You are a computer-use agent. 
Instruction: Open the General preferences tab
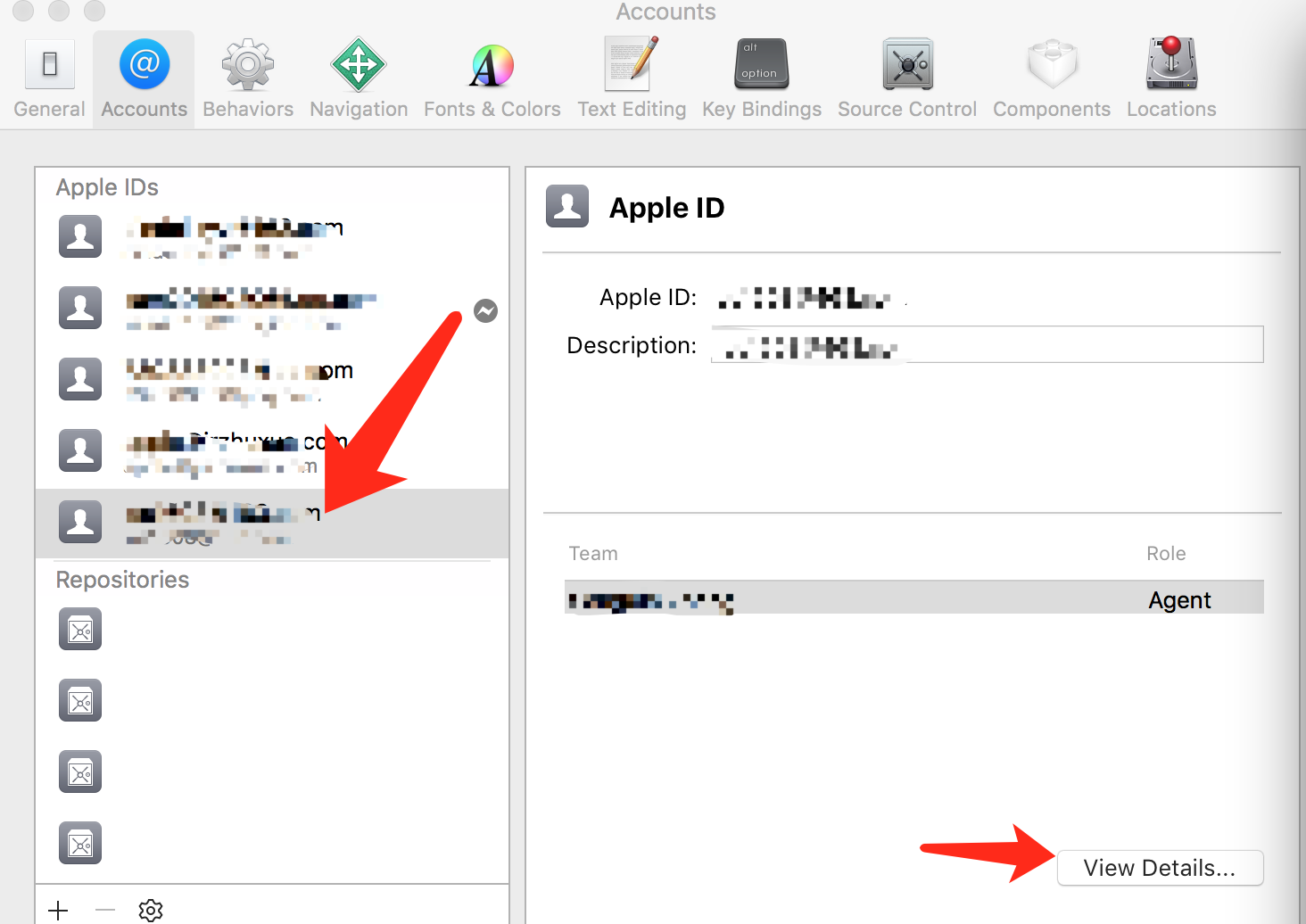pyautogui.click(x=49, y=79)
